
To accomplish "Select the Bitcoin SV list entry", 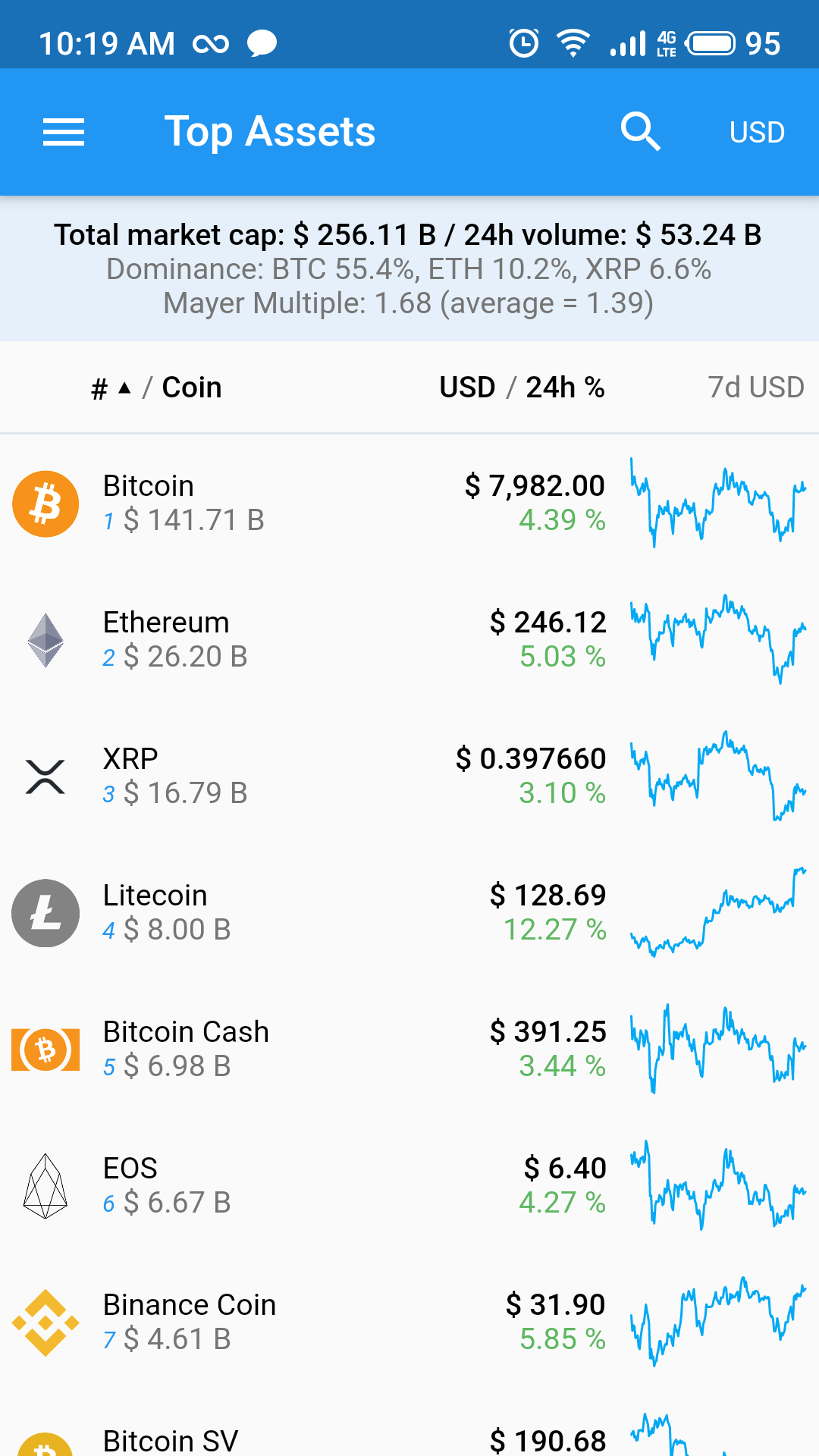I will [x=171, y=1439].
